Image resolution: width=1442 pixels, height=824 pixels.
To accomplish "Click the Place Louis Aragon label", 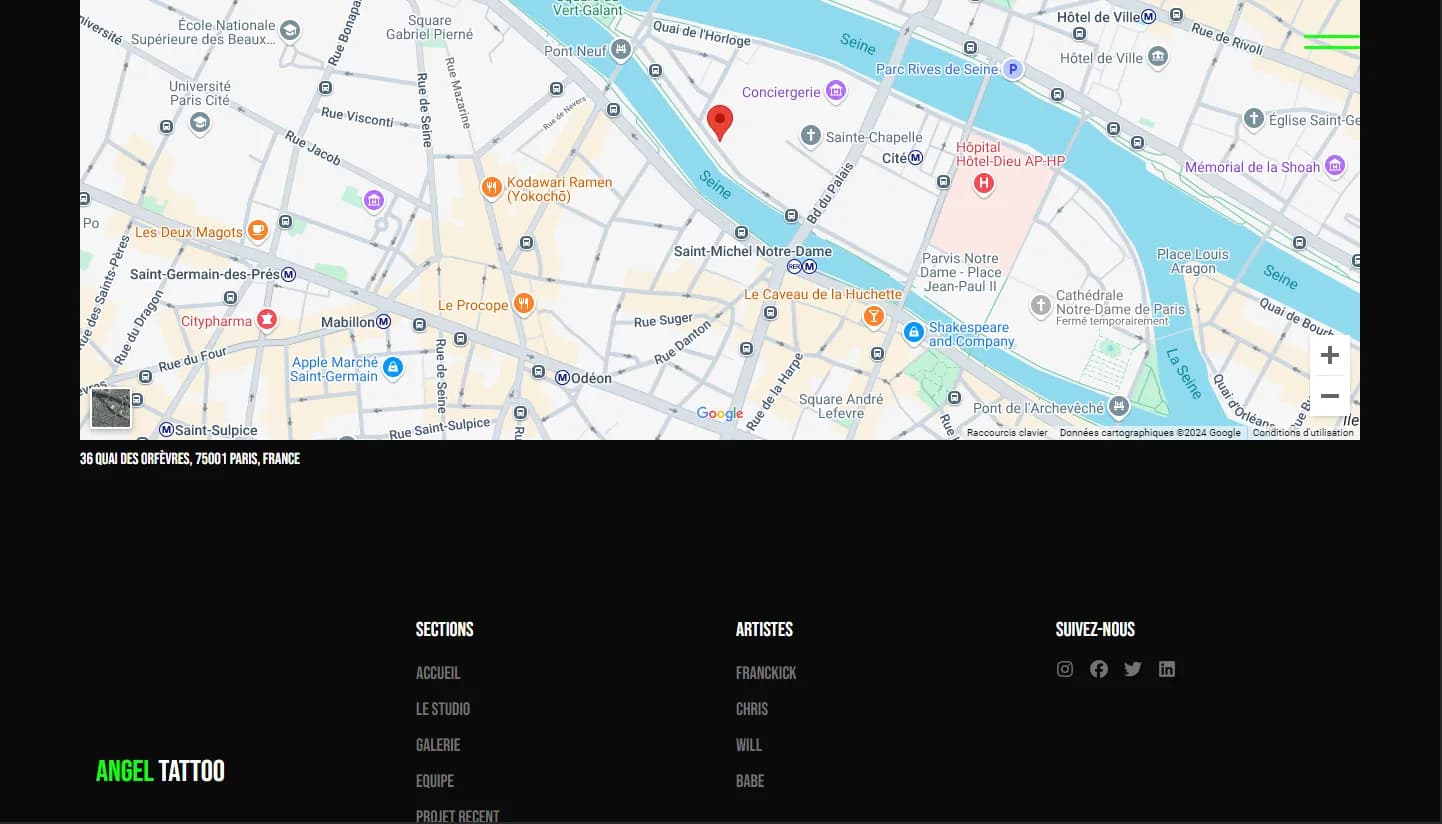I will pos(1193,261).
